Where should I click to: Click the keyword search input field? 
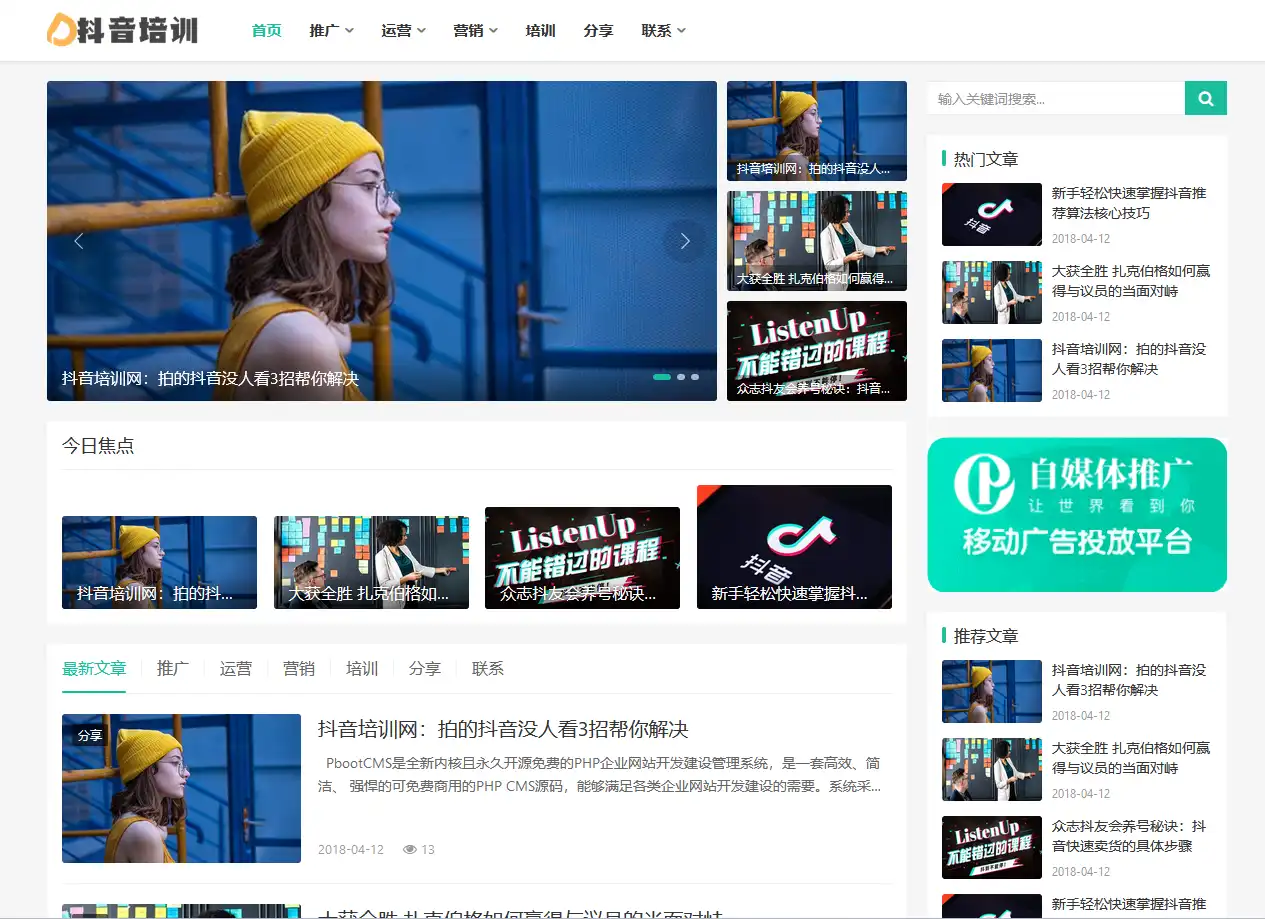coord(1056,98)
